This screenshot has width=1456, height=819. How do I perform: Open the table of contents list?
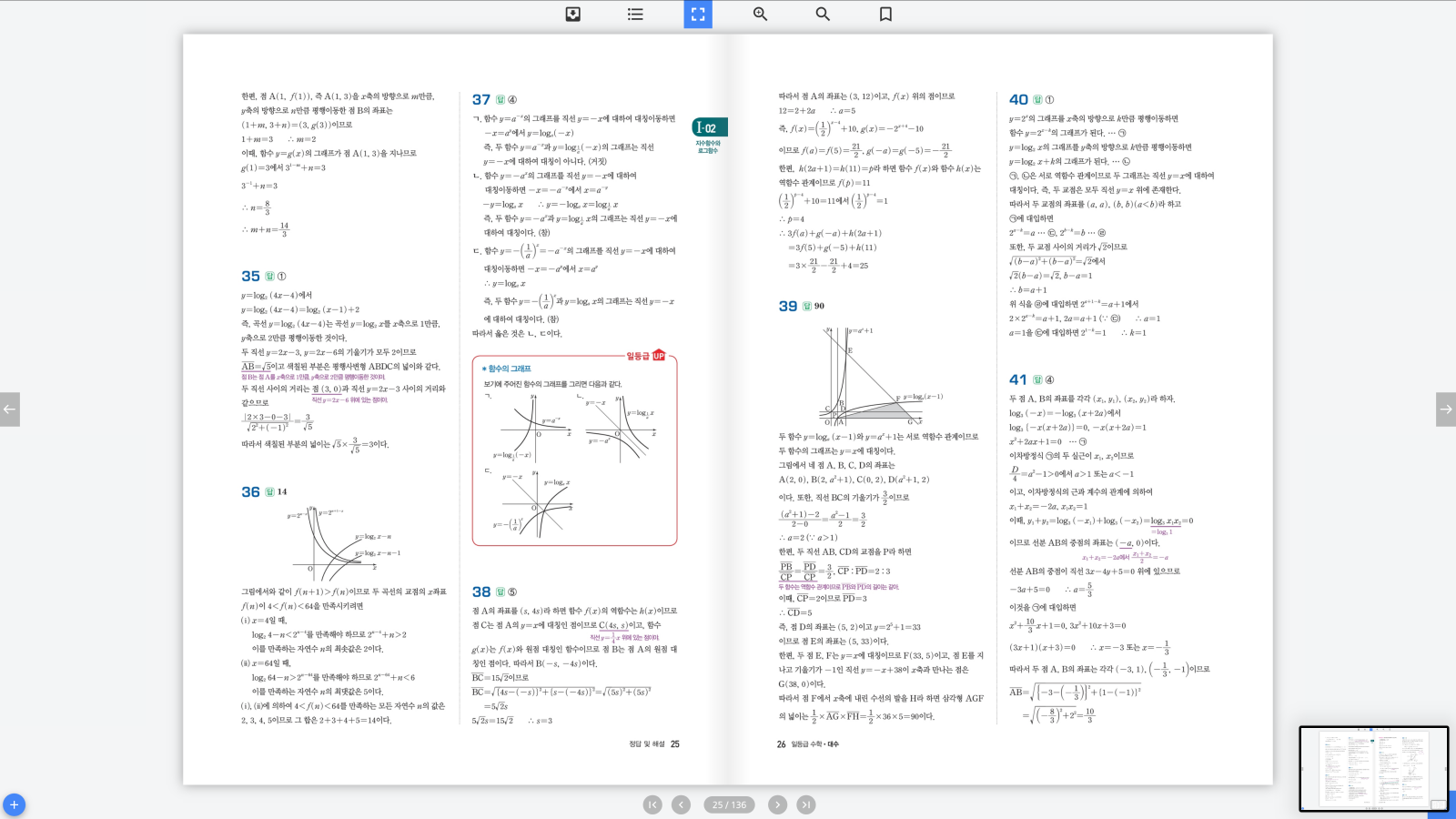pos(635,15)
